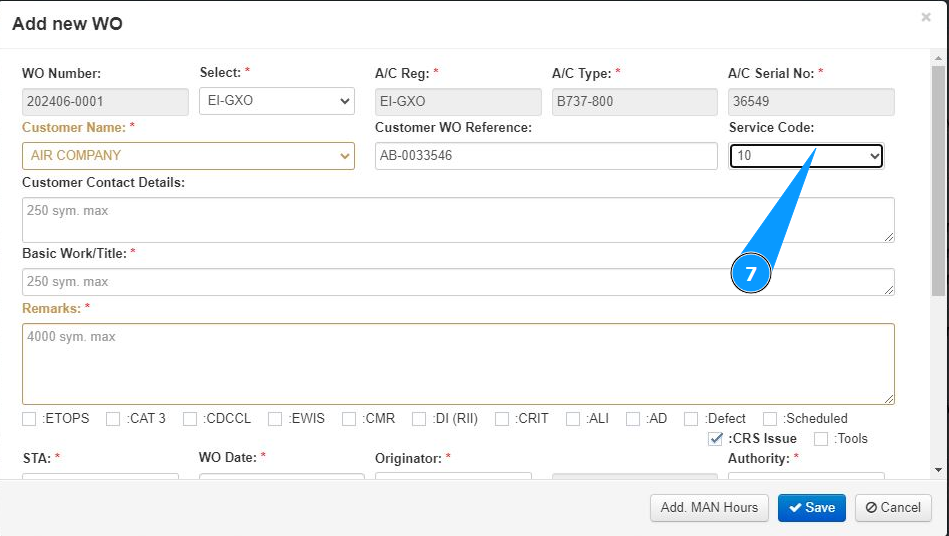The height and width of the screenshot is (536, 949).
Task: Enable the Tools checkbox
Action: (x=821, y=439)
